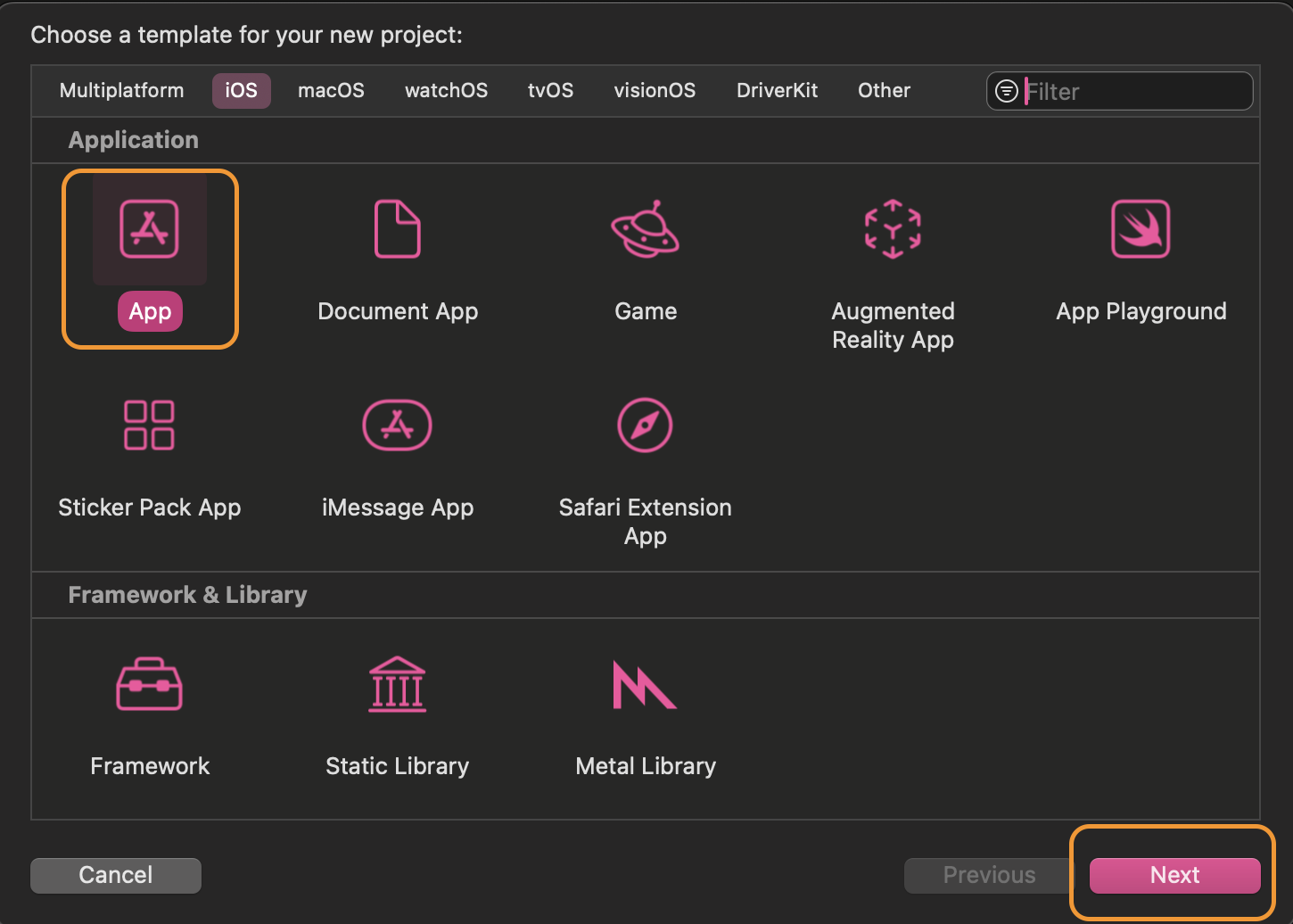Click the Static Library label
The width and height of the screenshot is (1293, 924).
point(398,766)
